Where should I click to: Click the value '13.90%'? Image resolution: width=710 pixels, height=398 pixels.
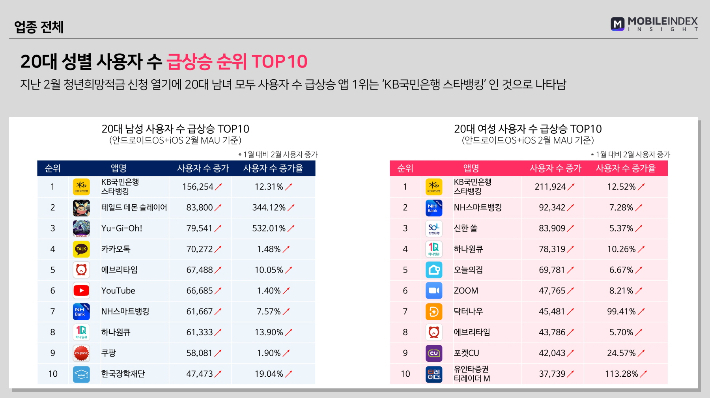click(x=269, y=332)
